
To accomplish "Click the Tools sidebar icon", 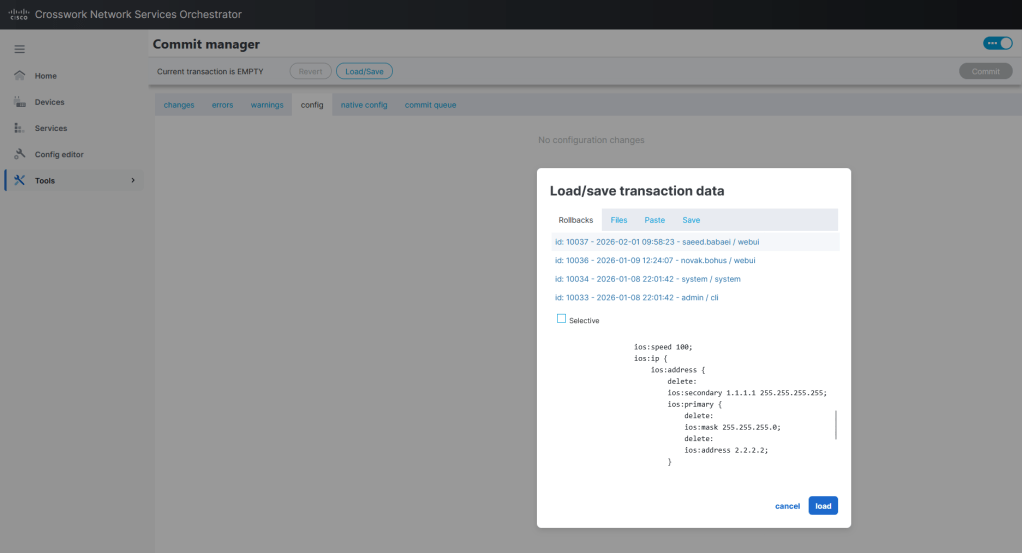I will click(x=19, y=180).
